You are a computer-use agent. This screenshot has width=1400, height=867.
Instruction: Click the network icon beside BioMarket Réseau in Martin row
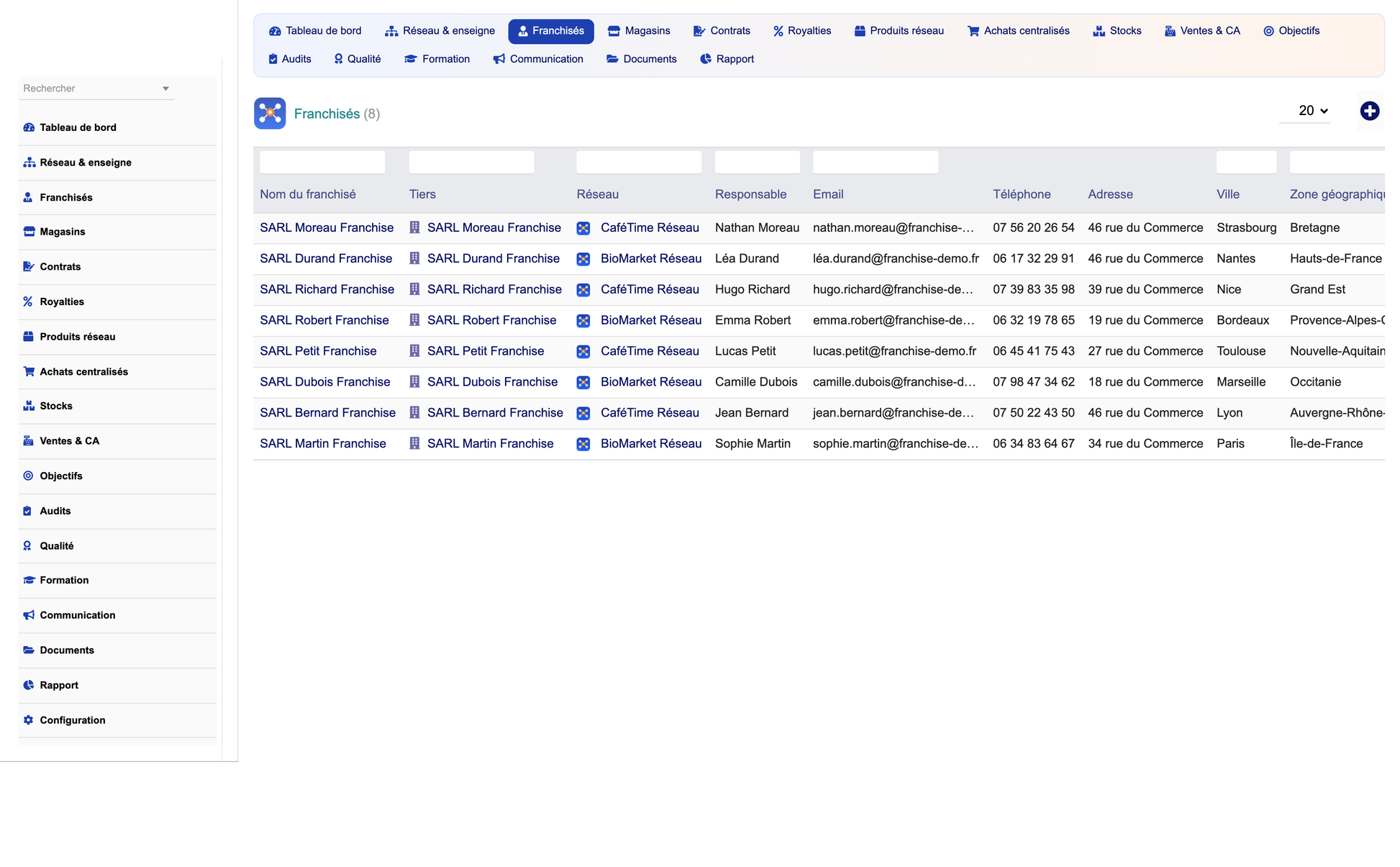583,444
